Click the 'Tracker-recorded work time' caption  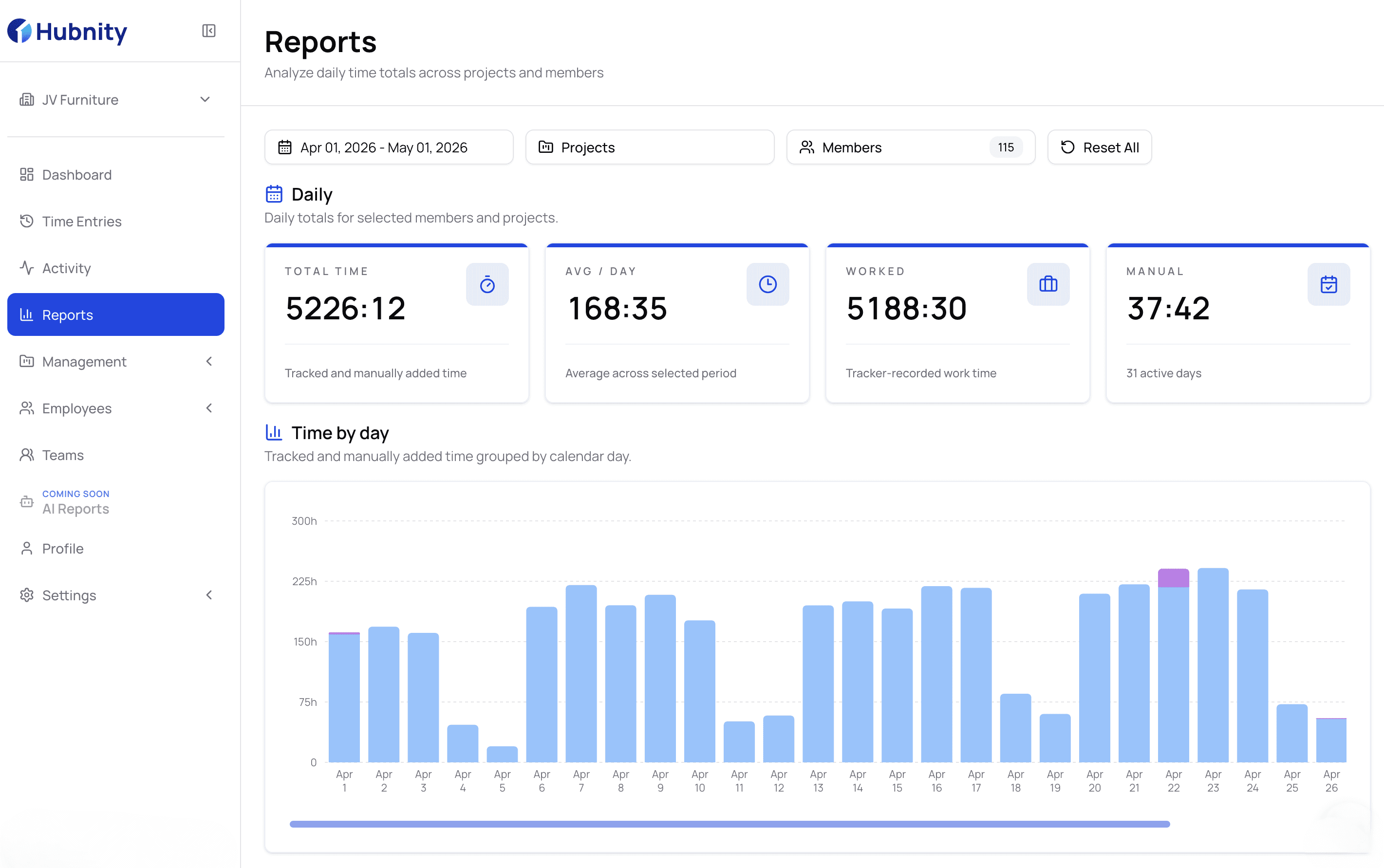(x=920, y=373)
